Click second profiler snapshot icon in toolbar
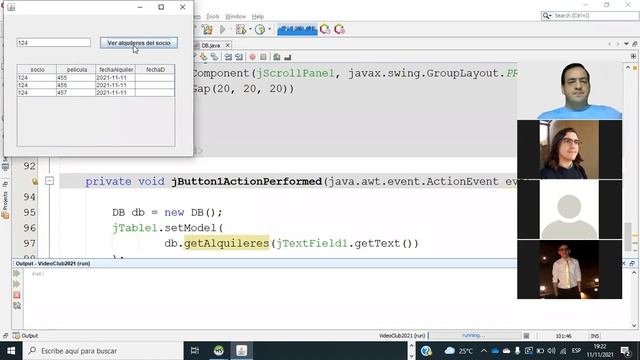The height and width of the screenshot is (360, 640). point(339,29)
